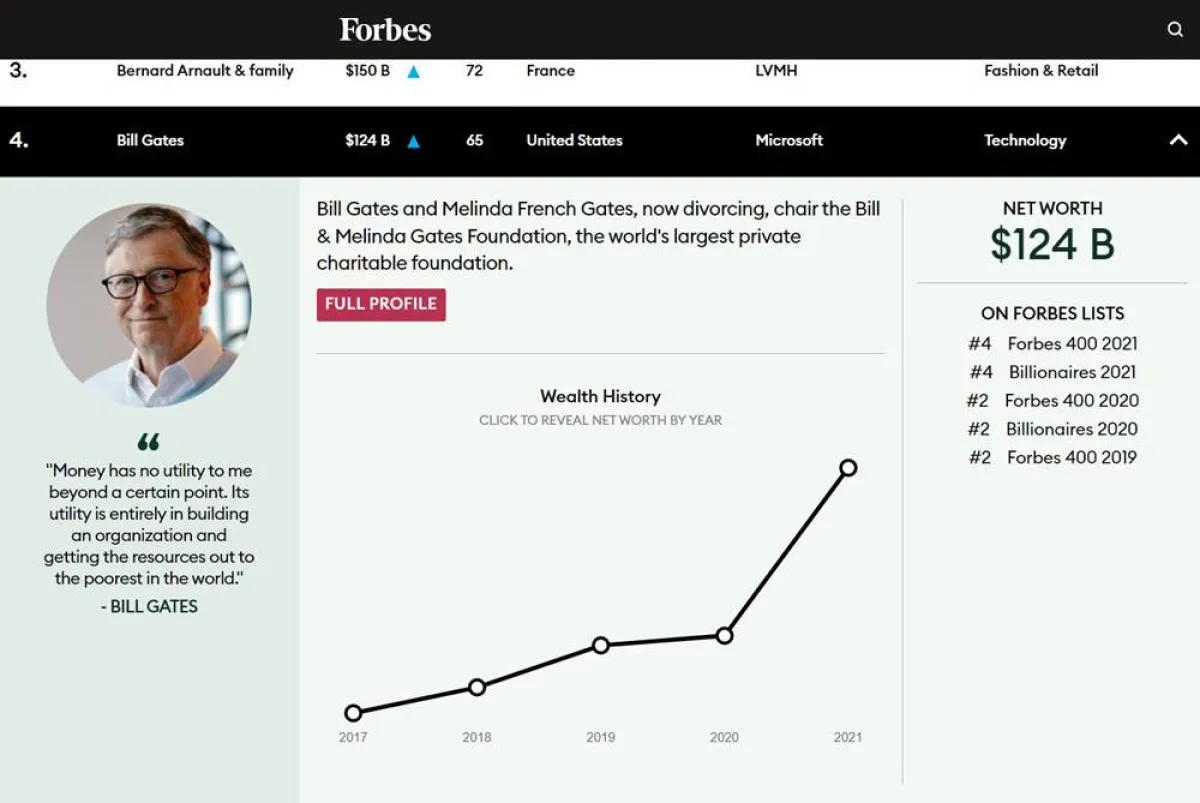Click the search magnifier icon

[1175, 30]
